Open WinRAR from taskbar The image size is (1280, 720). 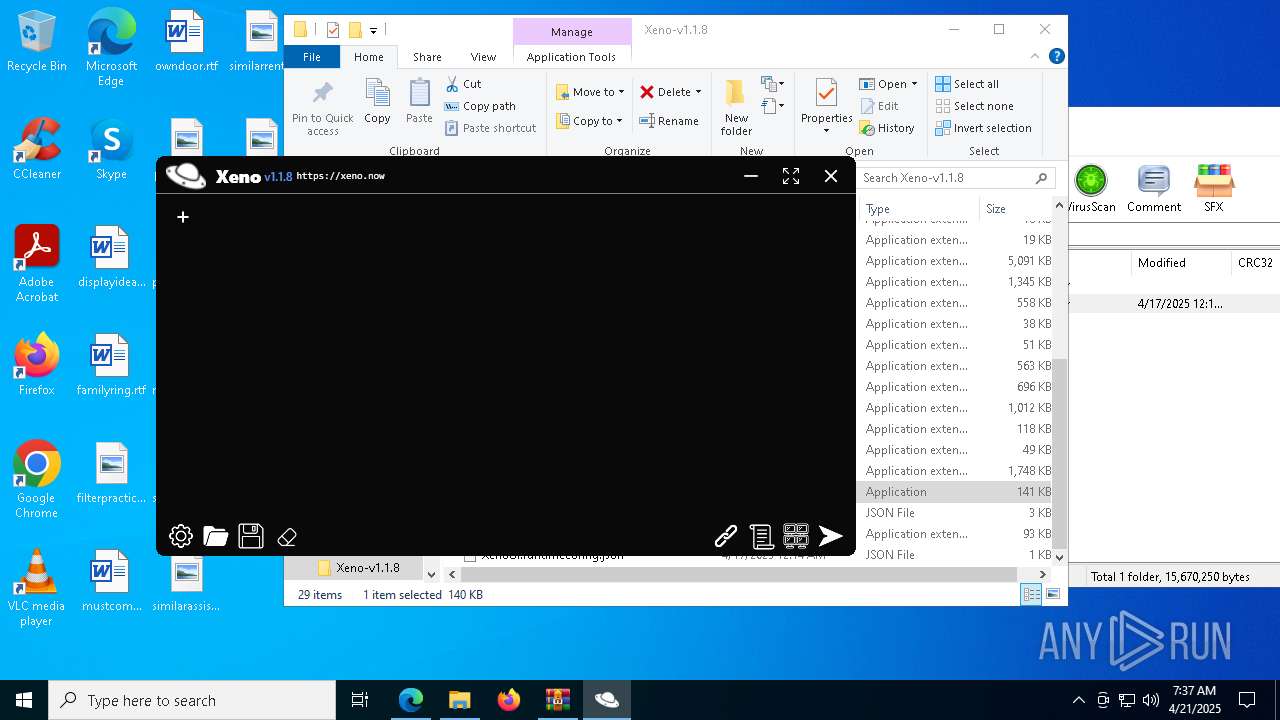point(557,700)
